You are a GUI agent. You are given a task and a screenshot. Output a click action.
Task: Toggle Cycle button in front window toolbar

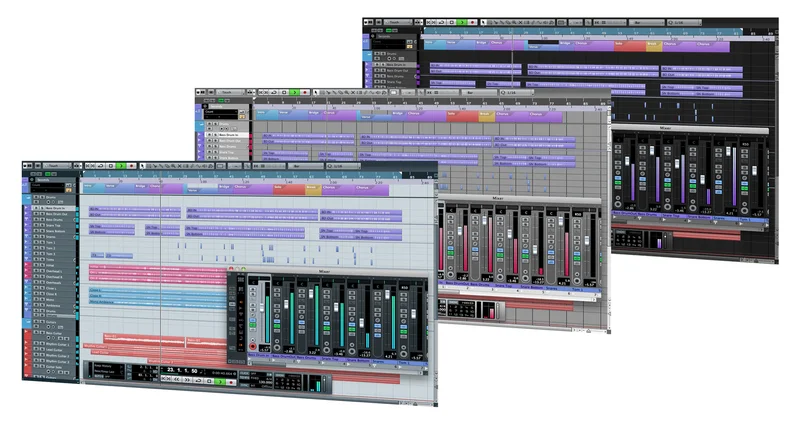point(101,166)
